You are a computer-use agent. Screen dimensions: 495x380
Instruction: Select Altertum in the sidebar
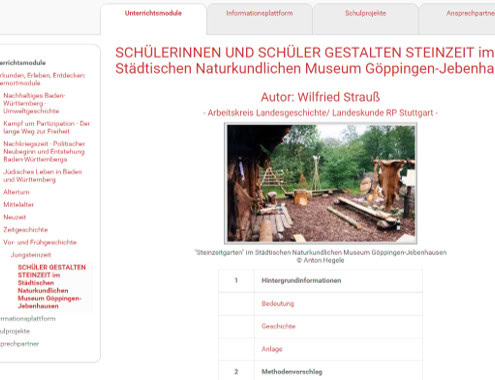coord(16,192)
